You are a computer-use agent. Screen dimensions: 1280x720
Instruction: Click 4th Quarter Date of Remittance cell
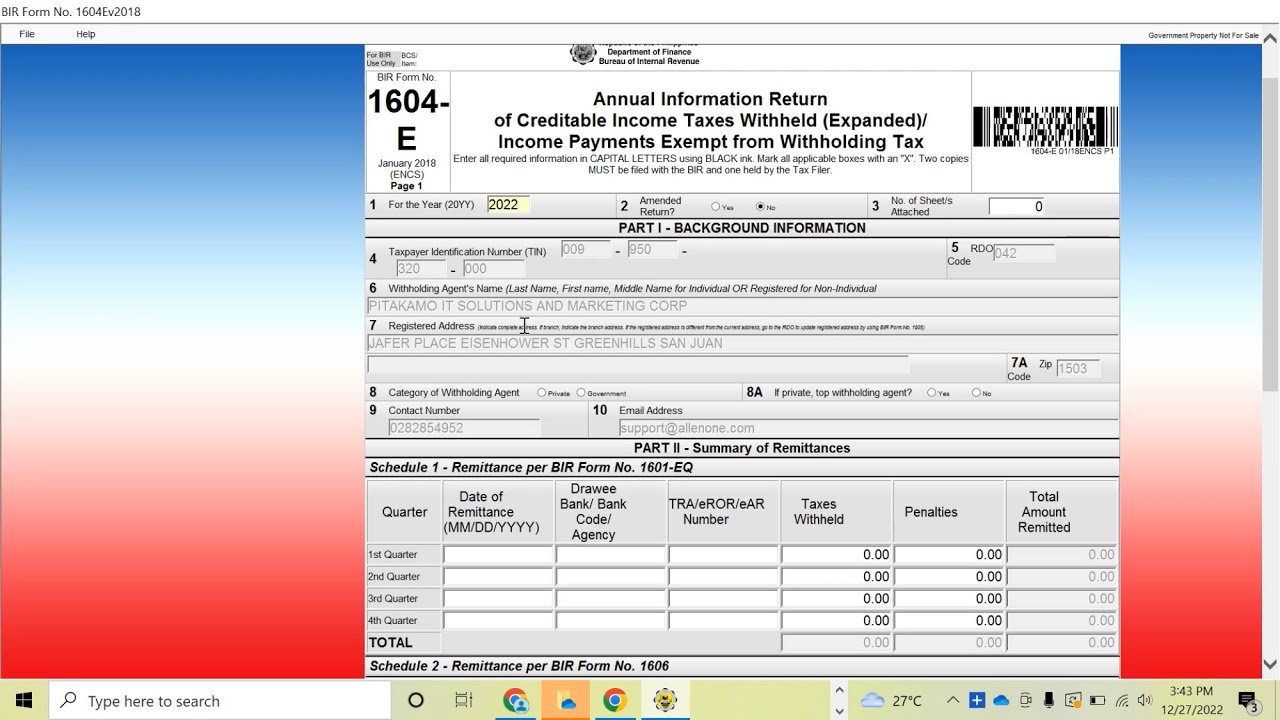click(x=498, y=621)
